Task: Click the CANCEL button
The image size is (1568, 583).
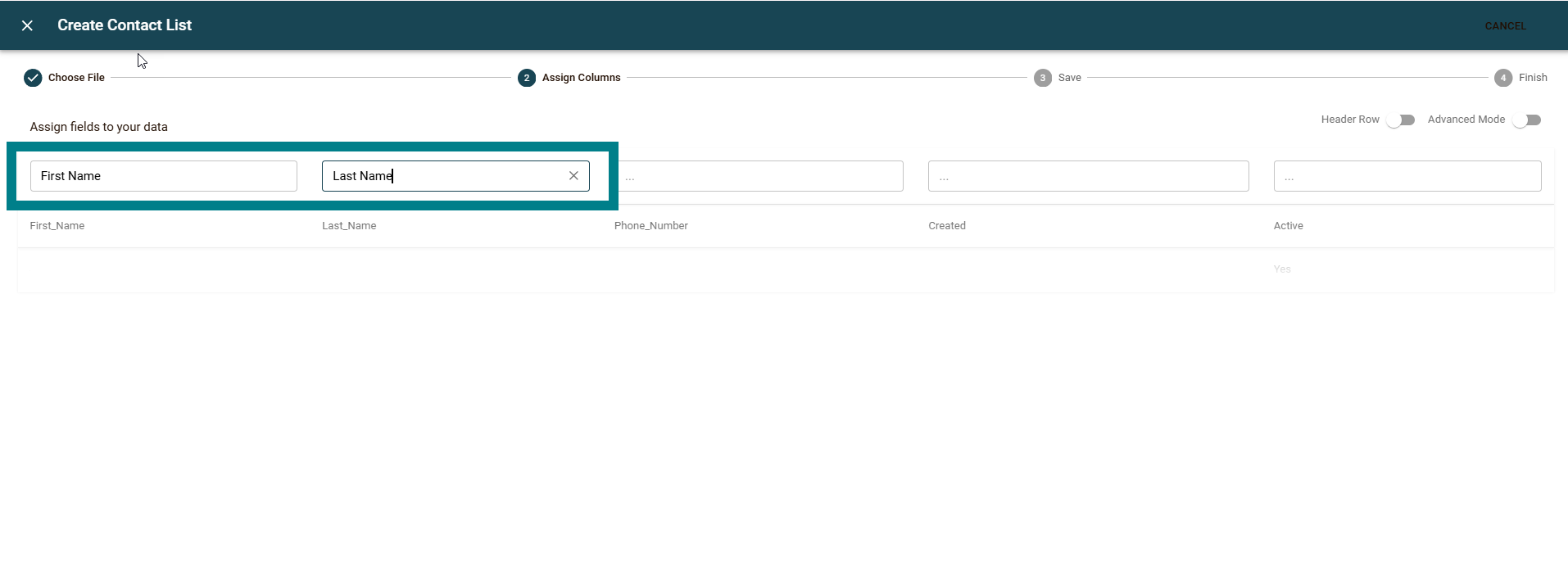Action: tap(1505, 26)
